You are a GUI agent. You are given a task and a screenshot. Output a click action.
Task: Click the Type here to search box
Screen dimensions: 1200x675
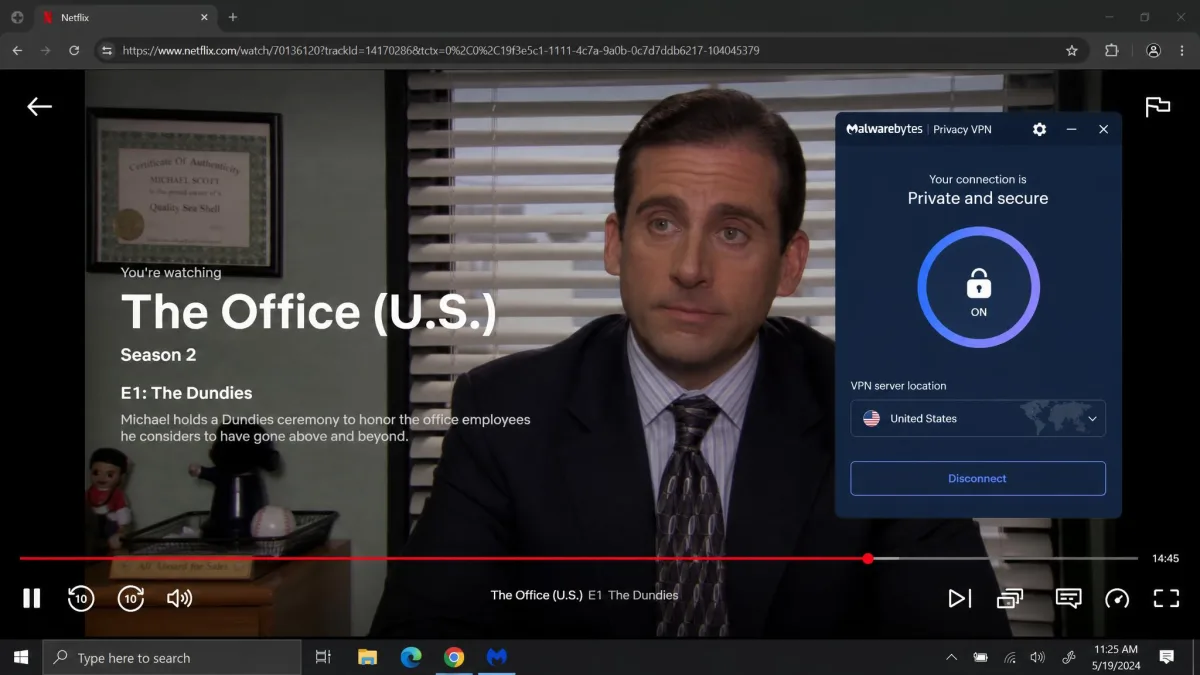pyautogui.click(x=172, y=657)
